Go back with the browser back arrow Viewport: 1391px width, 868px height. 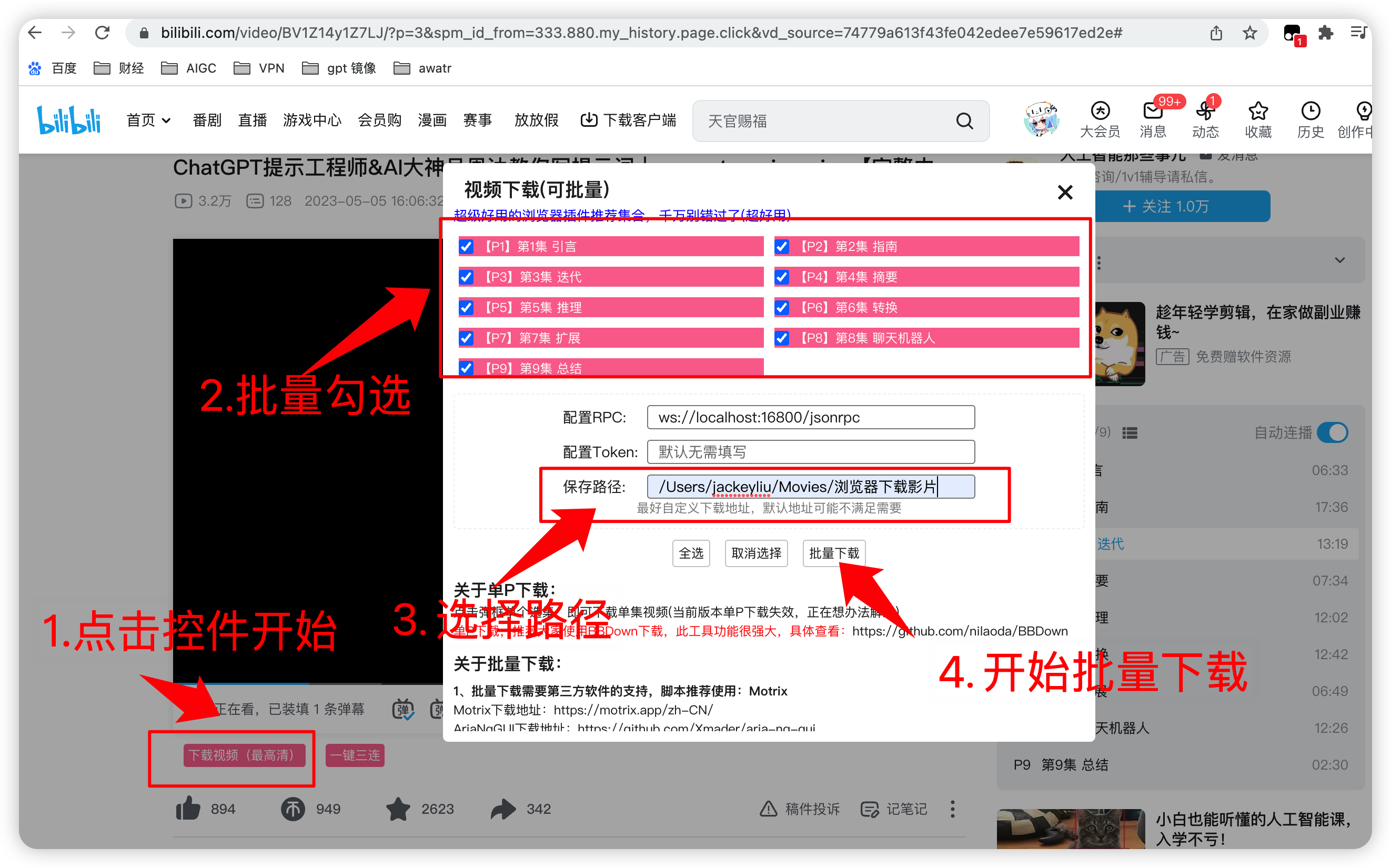[35, 33]
